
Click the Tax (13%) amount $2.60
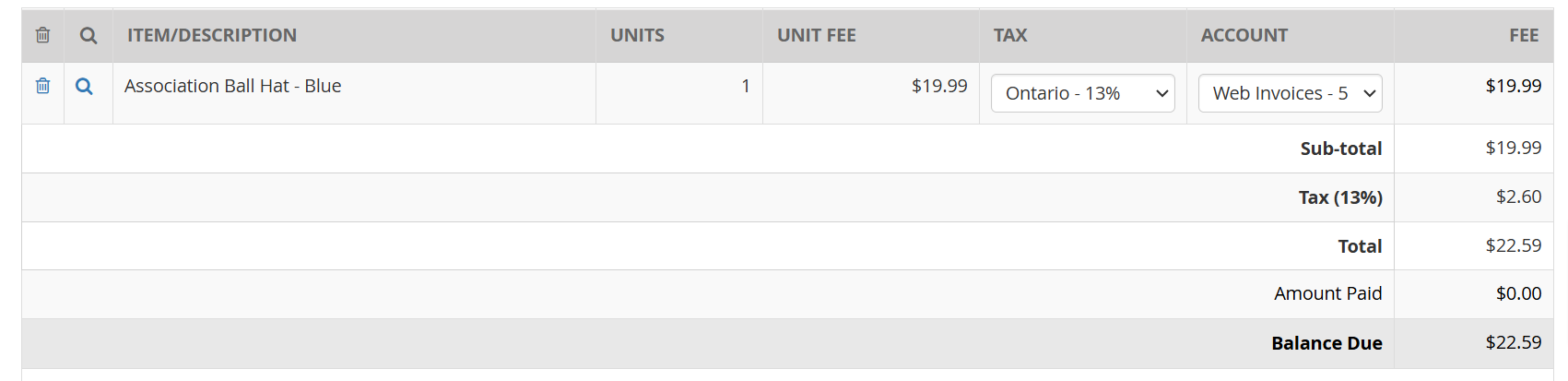pos(1518,196)
